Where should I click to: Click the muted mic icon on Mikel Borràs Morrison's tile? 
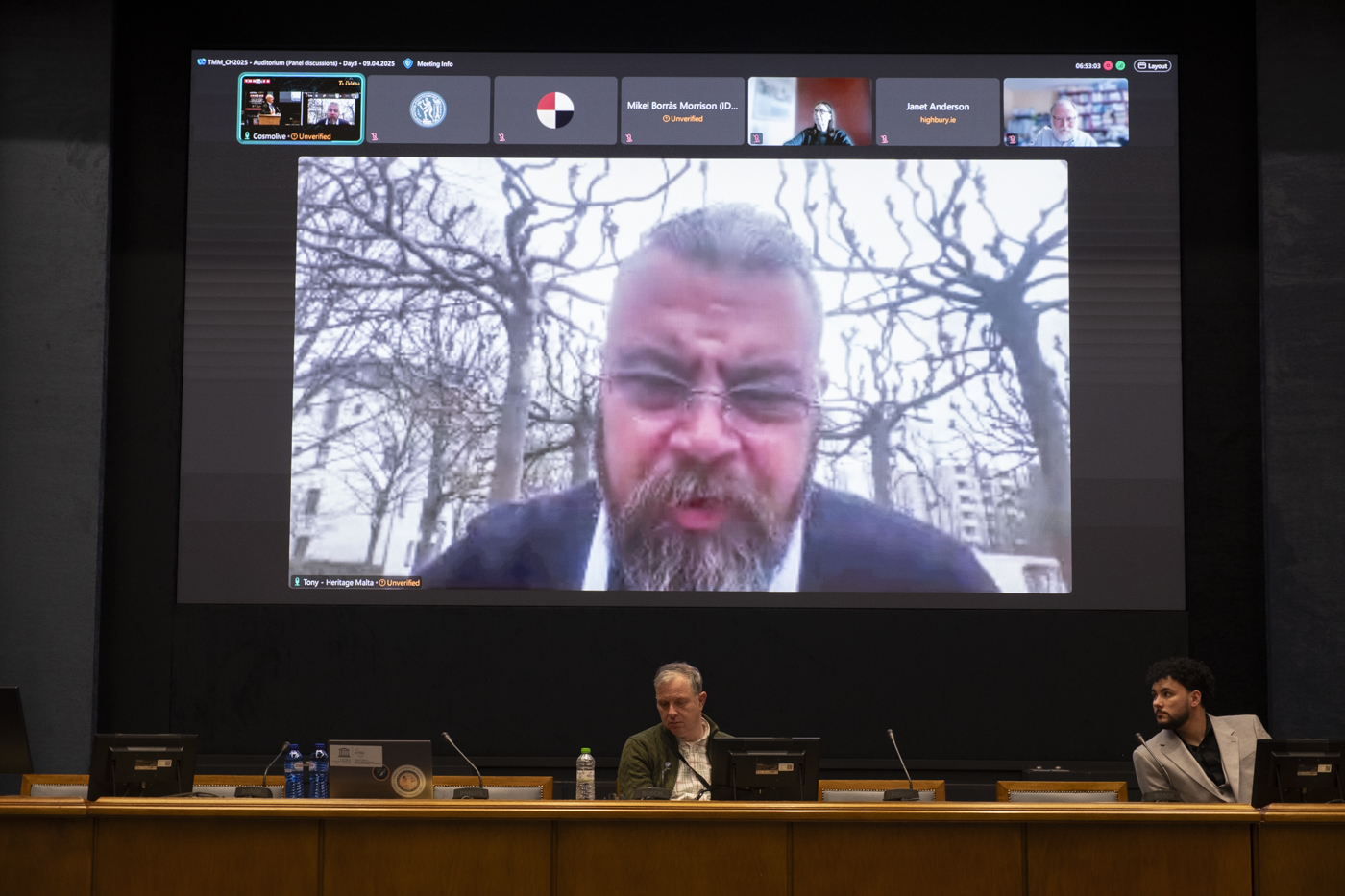click(629, 138)
